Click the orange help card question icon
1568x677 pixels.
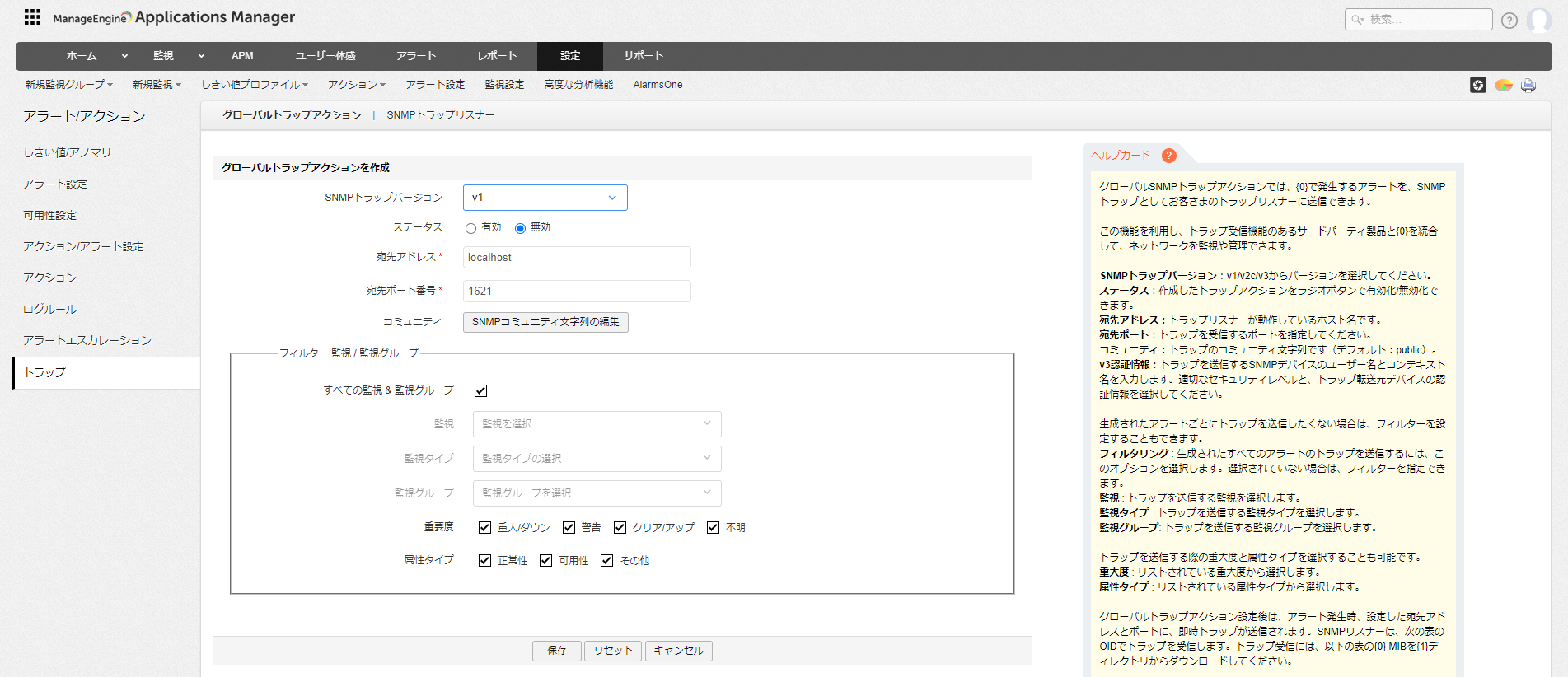point(1168,156)
